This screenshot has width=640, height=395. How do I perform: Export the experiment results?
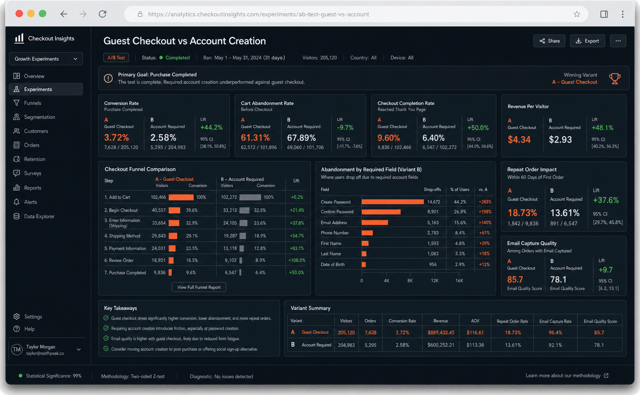(x=587, y=41)
